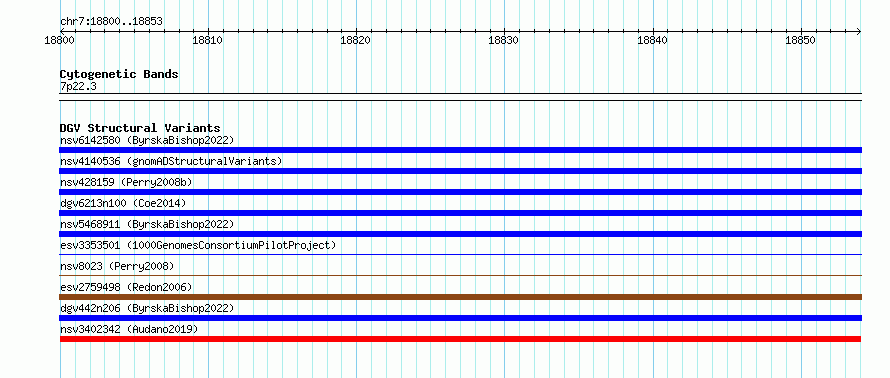Click the Cytogenetic Bands track title

(119, 74)
